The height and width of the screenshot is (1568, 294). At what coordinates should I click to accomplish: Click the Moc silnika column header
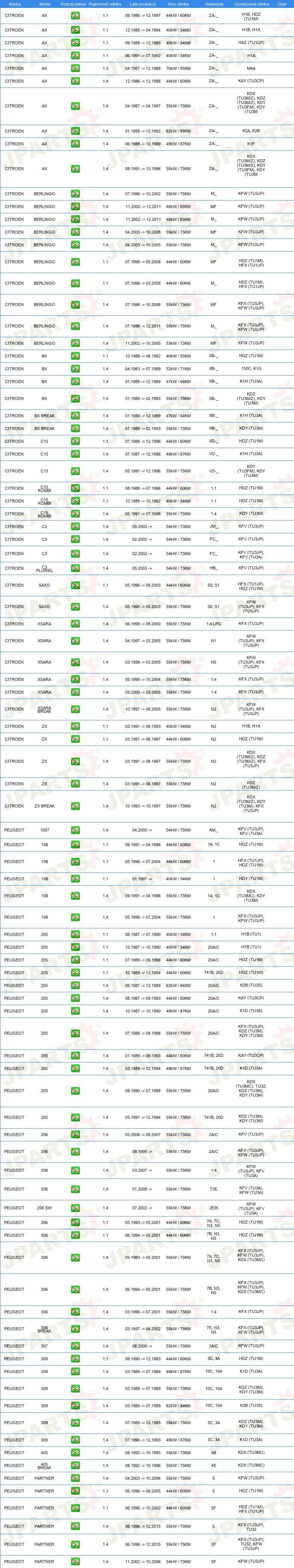[x=179, y=4]
